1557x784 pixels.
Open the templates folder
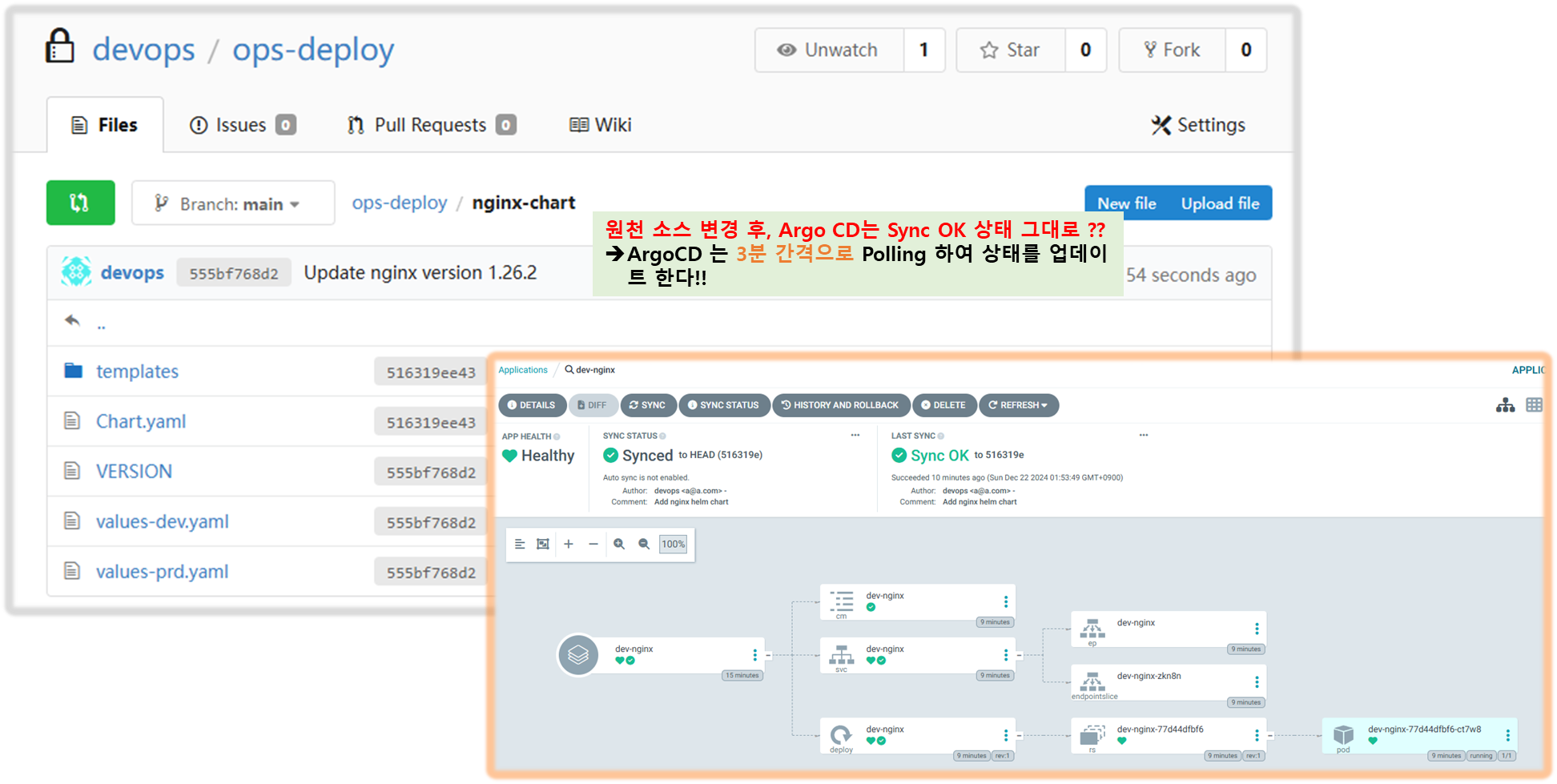(137, 372)
